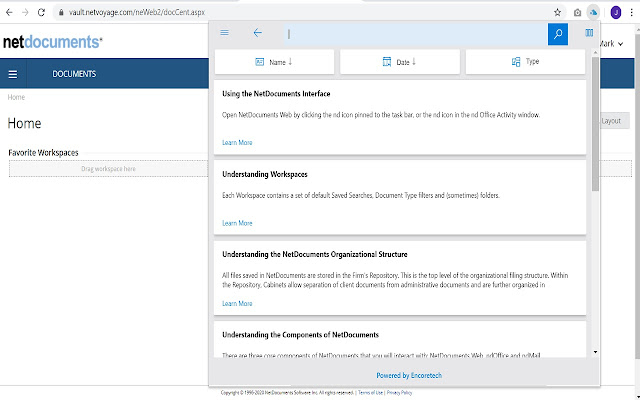Open the Privacy Policy footer link
The height and width of the screenshot is (400, 640).
[x=399, y=393]
